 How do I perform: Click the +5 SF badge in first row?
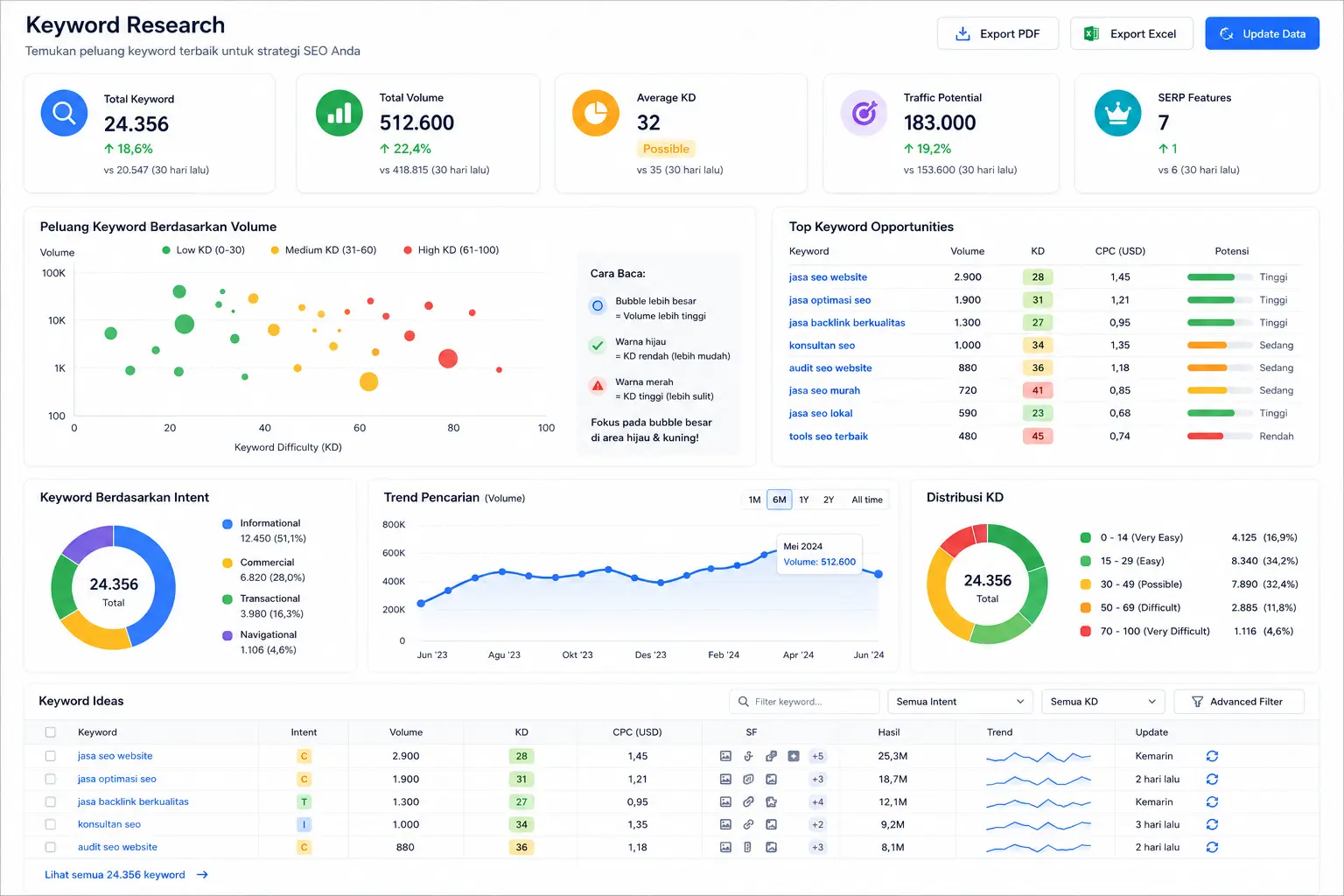point(817,756)
